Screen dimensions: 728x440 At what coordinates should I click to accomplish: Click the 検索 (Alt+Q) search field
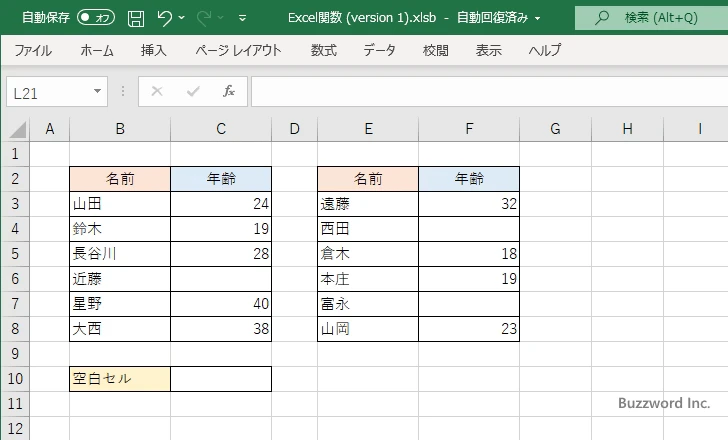[x=651, y=18]
